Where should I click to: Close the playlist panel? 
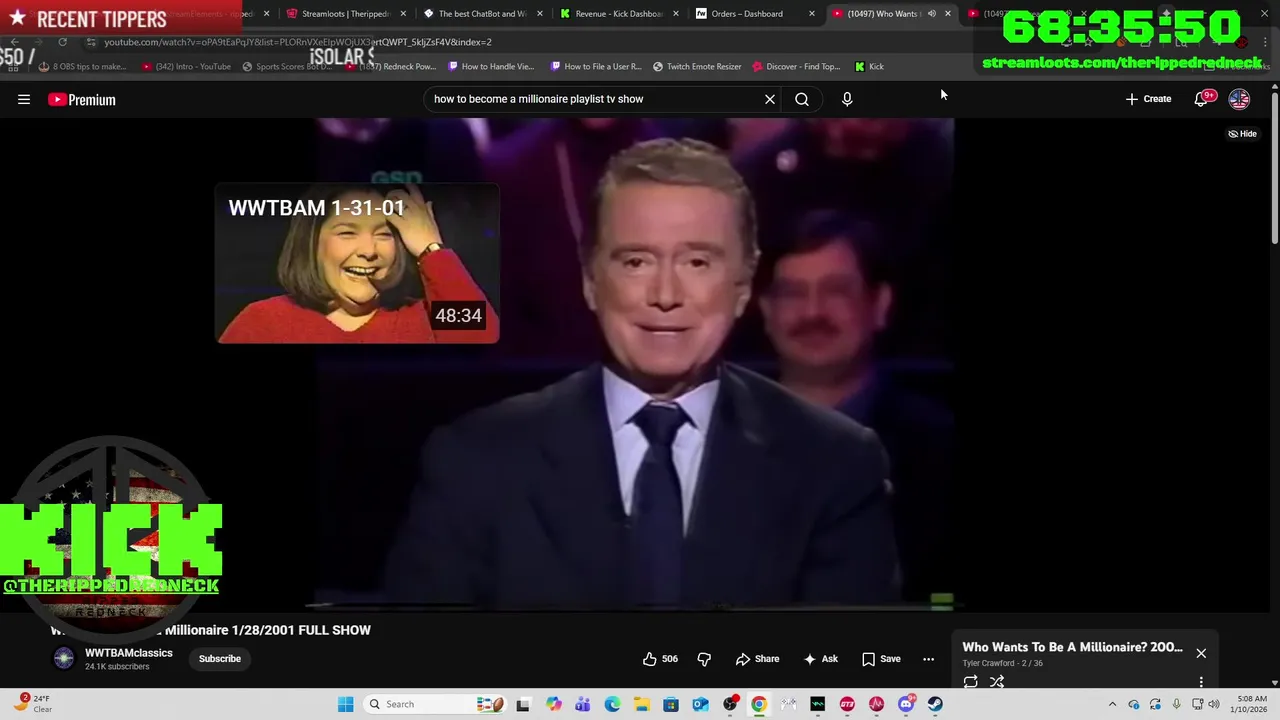pyautogui.click(x=1201, y=653)
